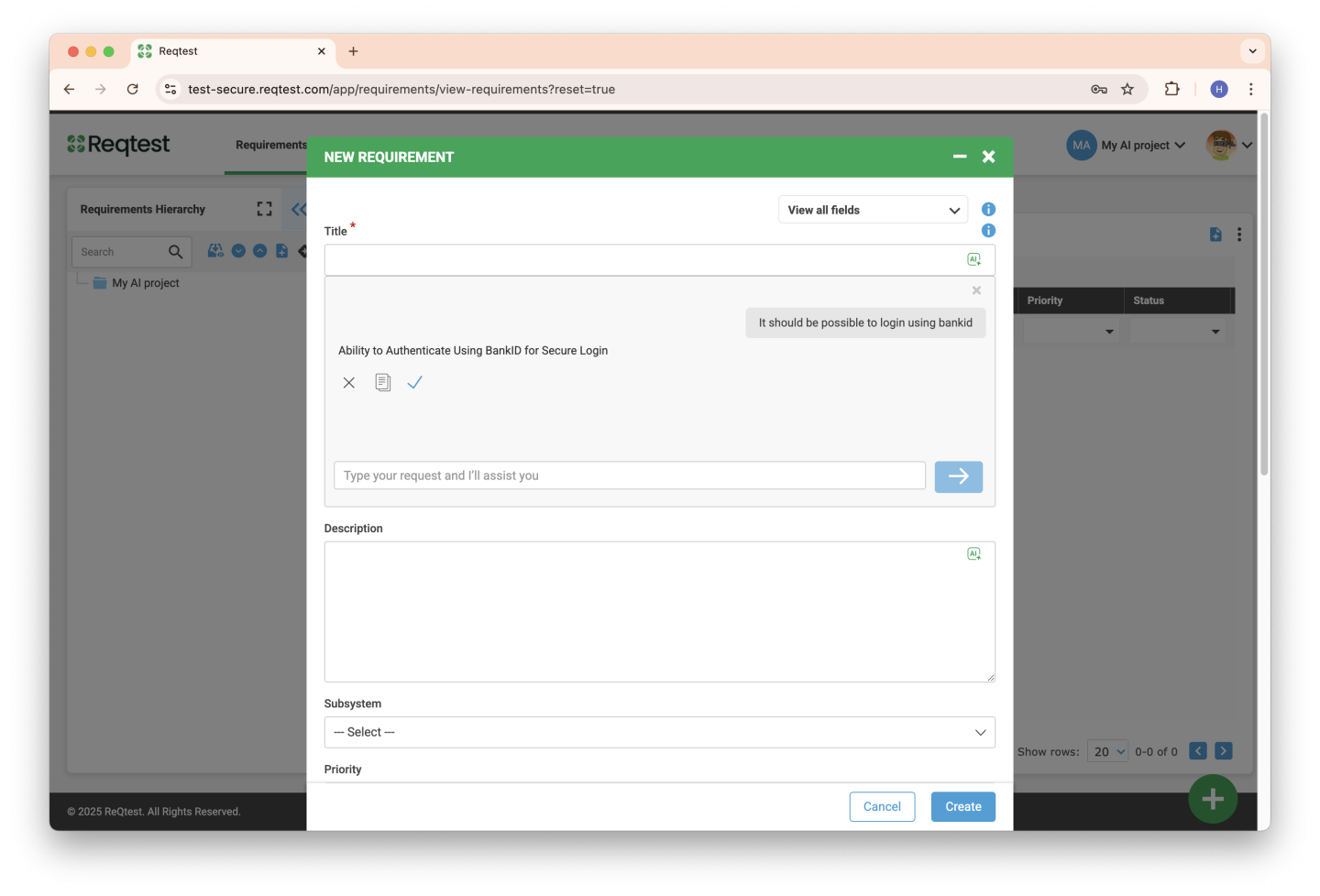The width and height of the screenshot is (1320, 896).
Task: Click the Create button
Action: pos(962,806)
